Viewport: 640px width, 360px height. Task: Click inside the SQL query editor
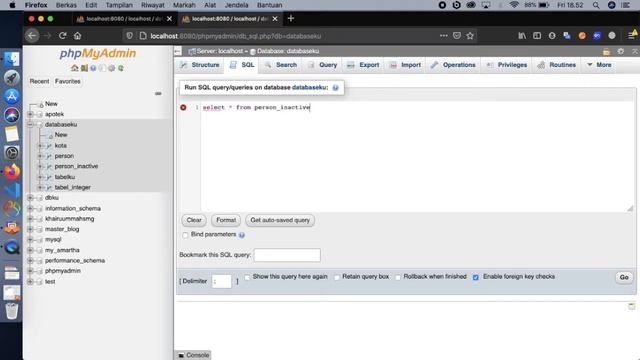pos(416,156)
